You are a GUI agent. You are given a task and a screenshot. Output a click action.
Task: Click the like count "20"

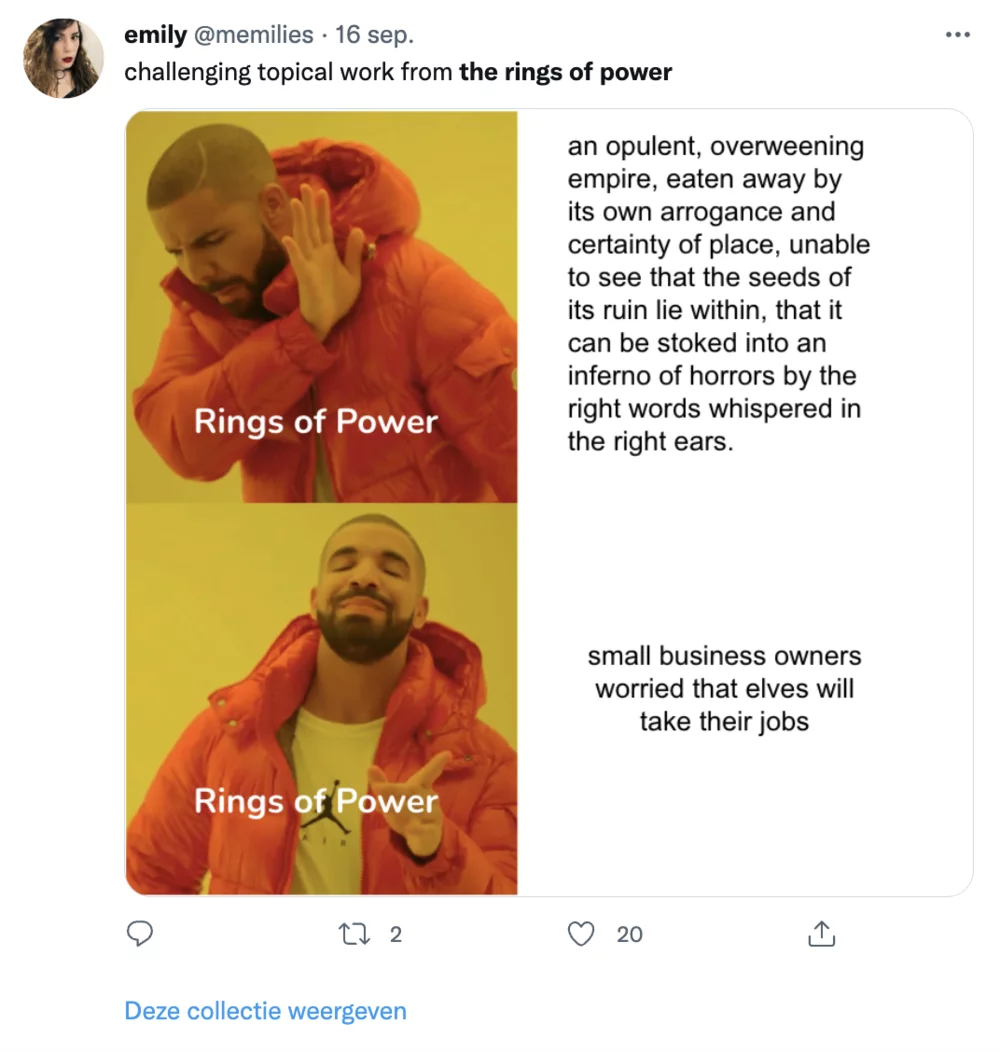click(x=630, y=934)
